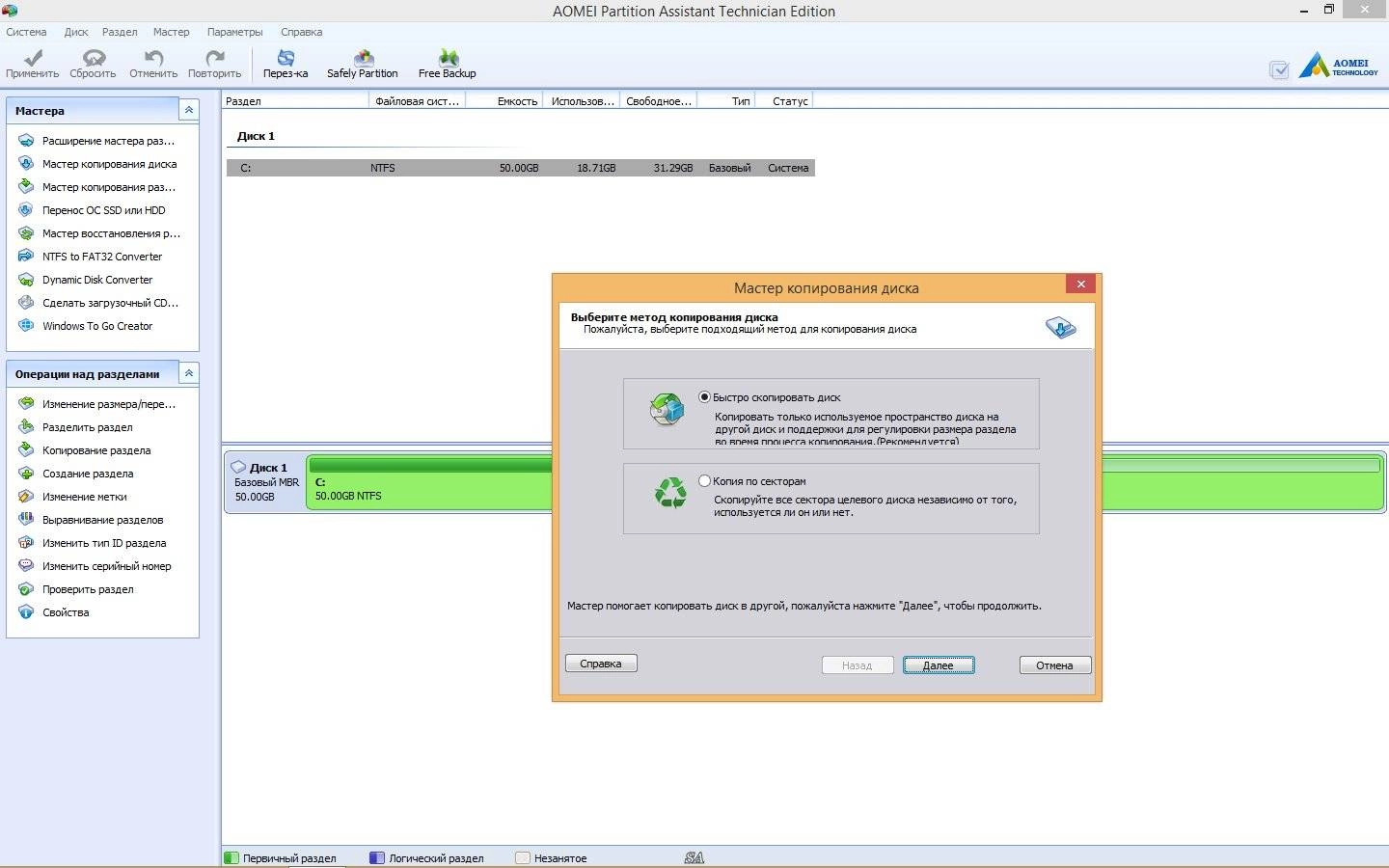Click the Перенос ОС SSD или HDD icon
The image size is (1389, 868).
coord(26,210)
